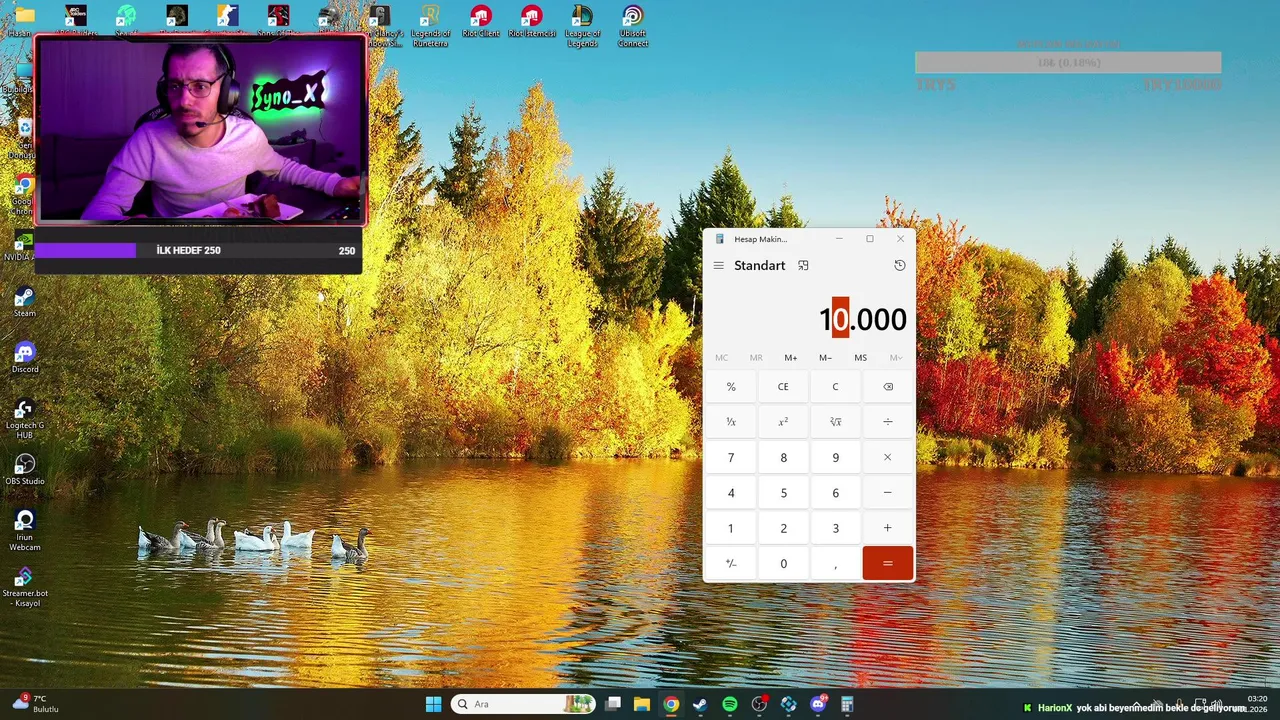1280x720 pixels.
Task: Open Spotify from the taskbar
Action: 730,704
